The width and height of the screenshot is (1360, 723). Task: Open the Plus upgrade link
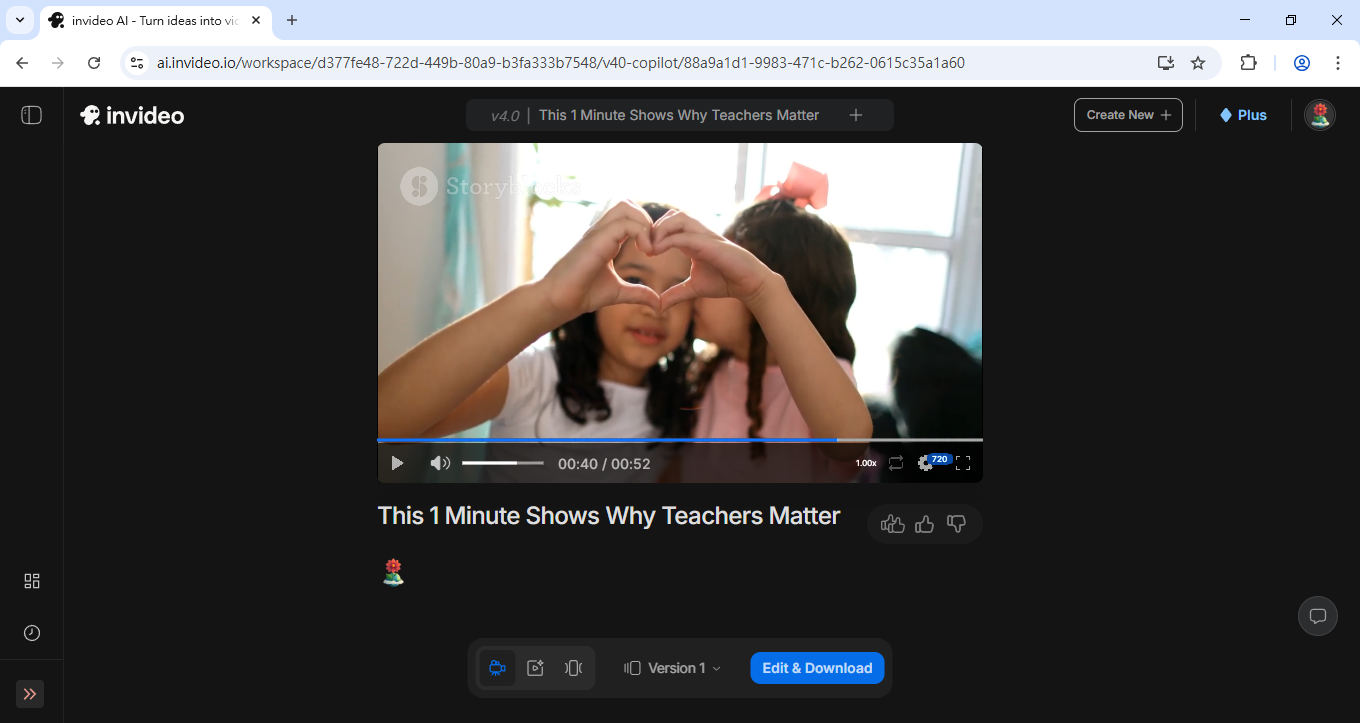[x=1242, y=114]
